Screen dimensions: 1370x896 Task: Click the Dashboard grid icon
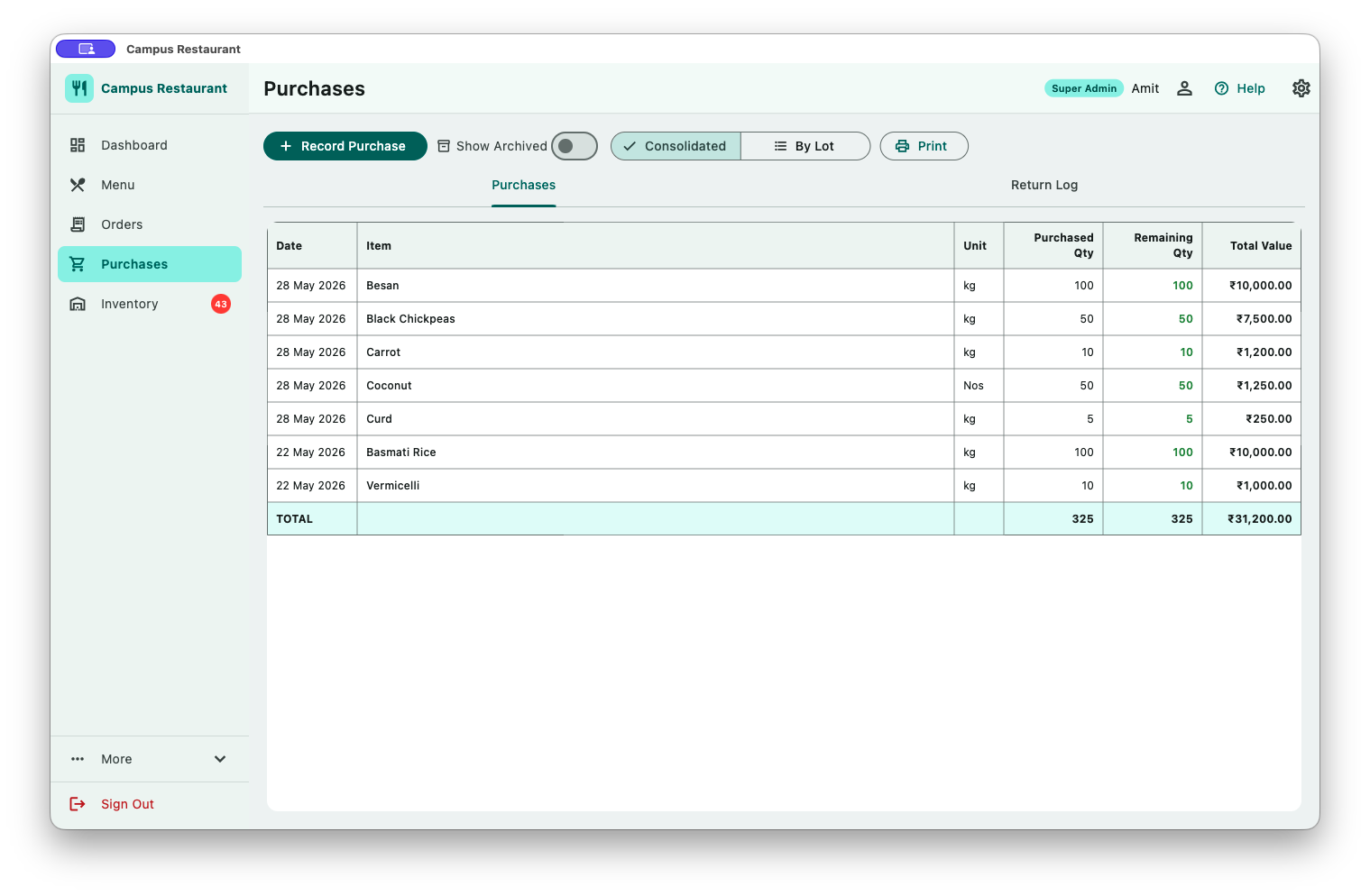78,145
